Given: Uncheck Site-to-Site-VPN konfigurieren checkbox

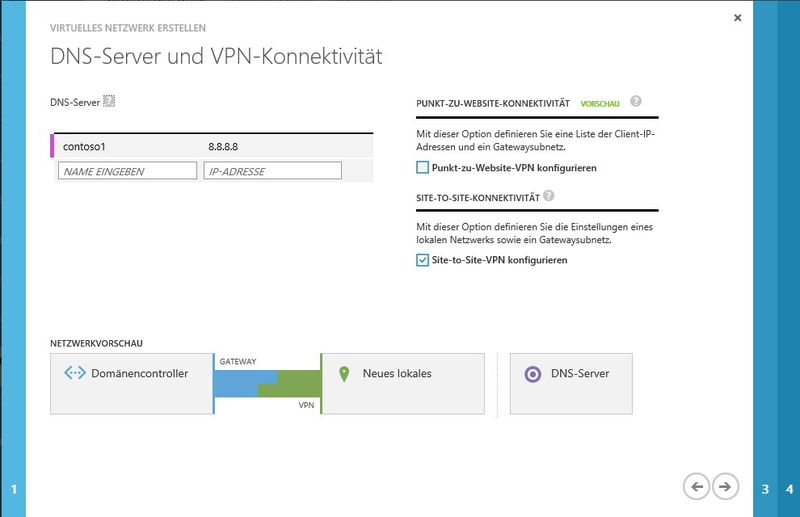Looking at the screenshot, I should pyautogui.click(x=422, y=260).
